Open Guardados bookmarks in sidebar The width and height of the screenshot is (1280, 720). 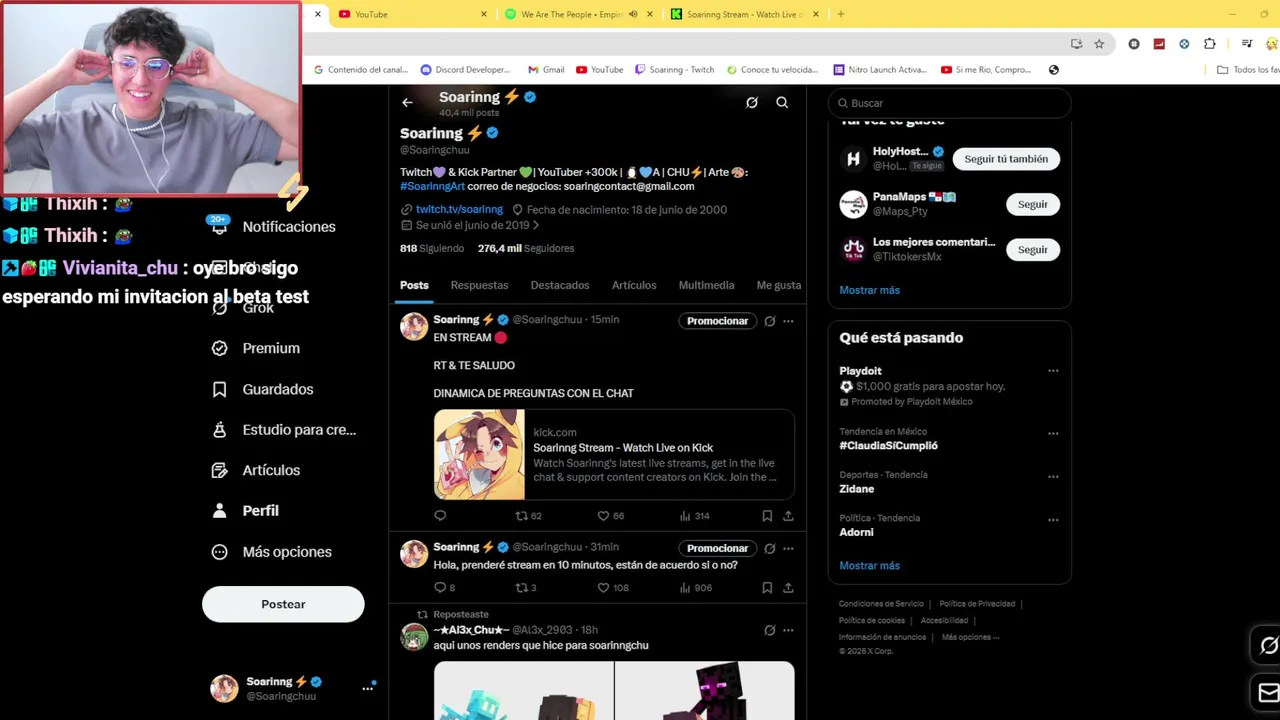point(263,389)
